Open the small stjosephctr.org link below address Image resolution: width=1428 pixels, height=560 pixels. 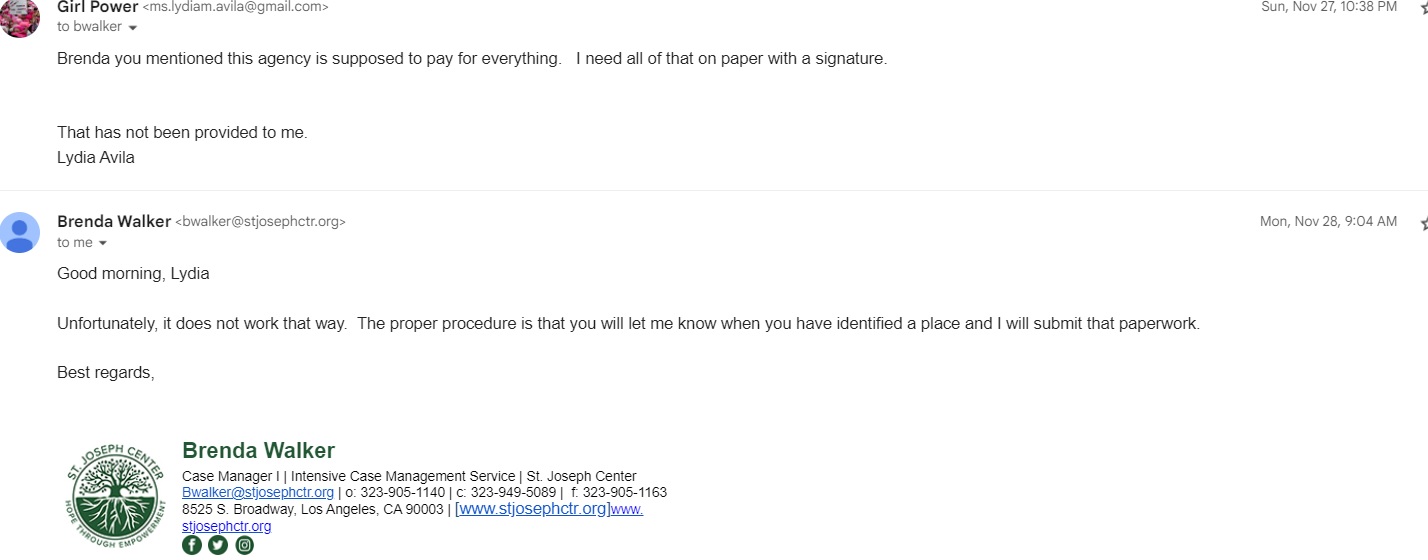[x=226, y=526]
